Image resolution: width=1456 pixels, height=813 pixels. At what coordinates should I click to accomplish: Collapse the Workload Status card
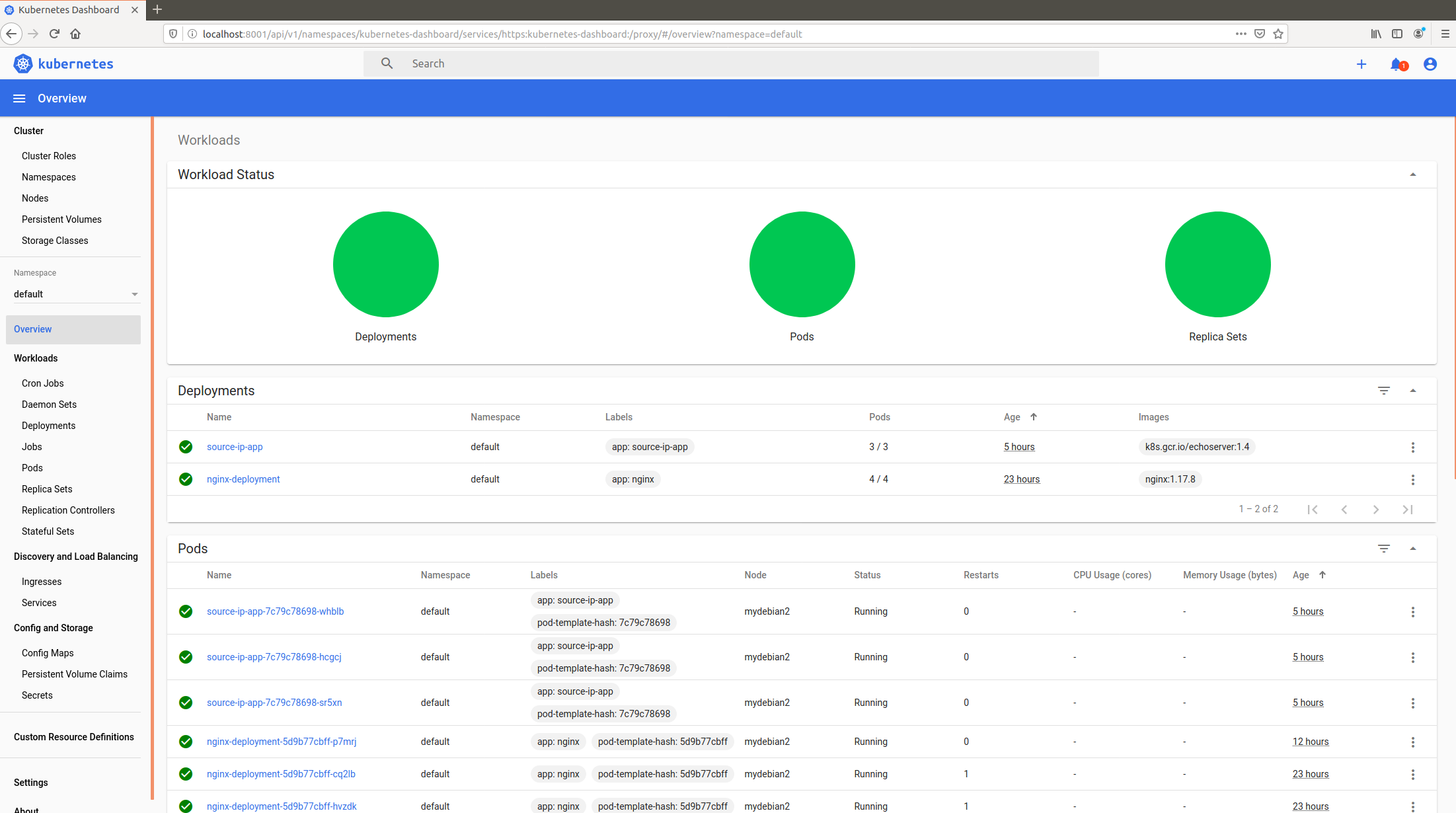1413,174
